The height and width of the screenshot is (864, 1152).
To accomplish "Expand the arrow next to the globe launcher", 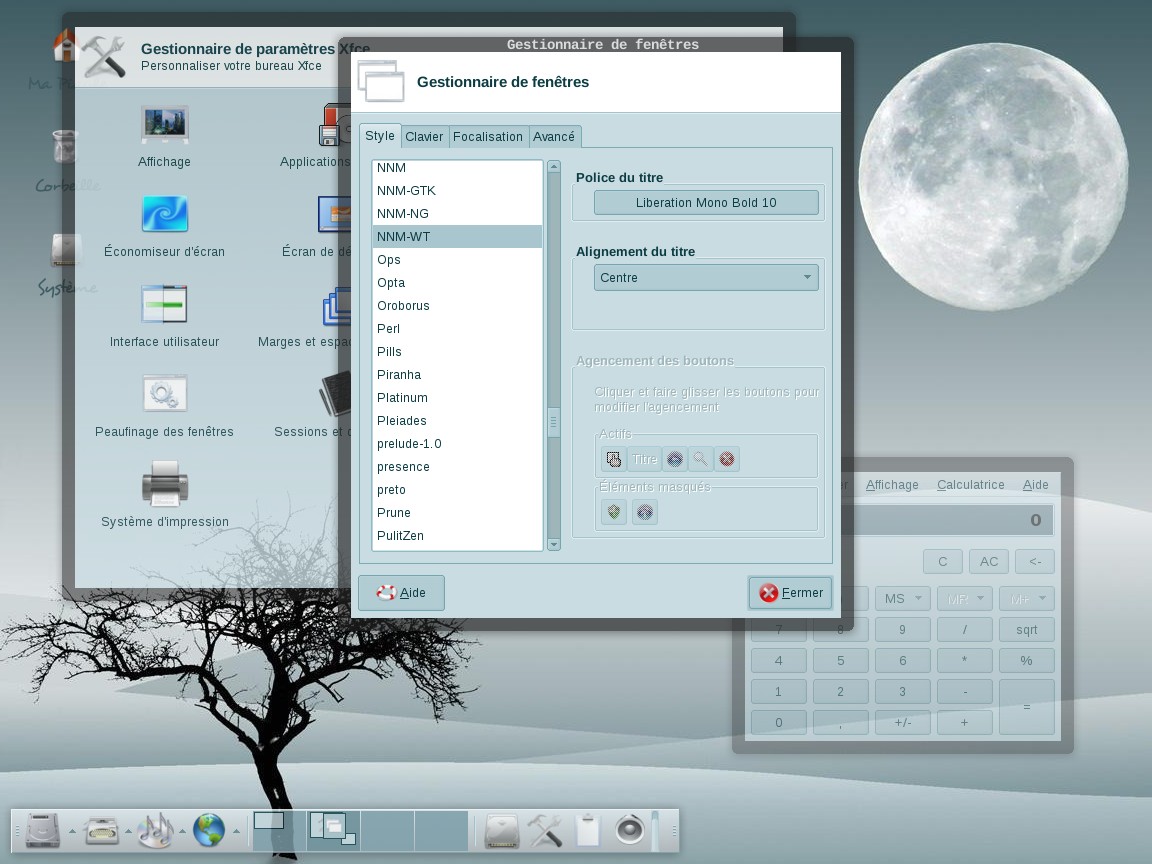I will pyautogui.click(x=236, y=831).
